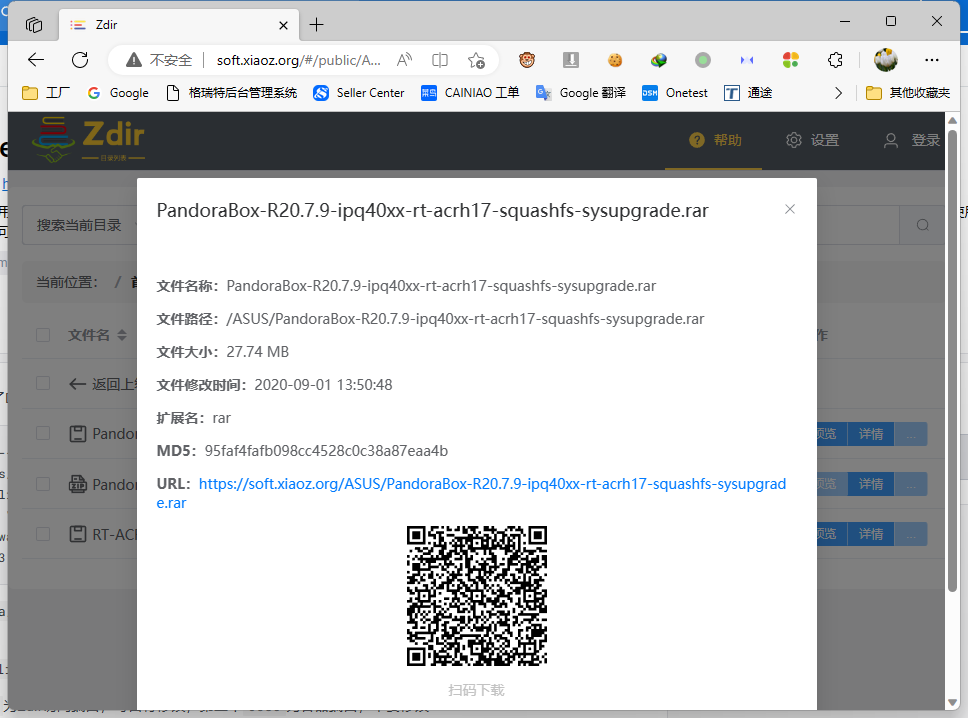This screenshot has width=968, height=718.
Task: Activate the read aloud icon
Action: tap(404, 60)
